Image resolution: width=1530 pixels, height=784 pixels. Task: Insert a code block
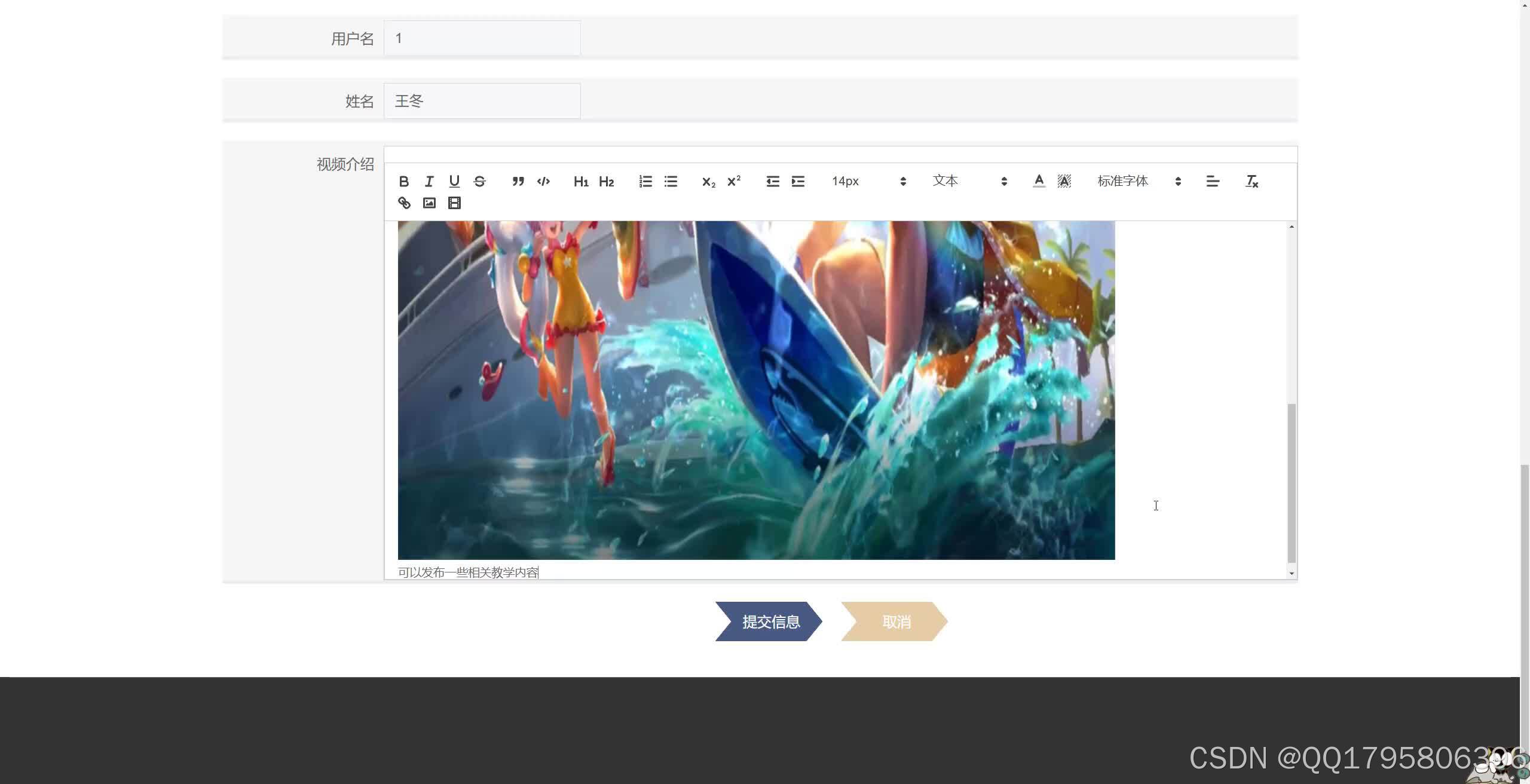(x=543, y=181)
